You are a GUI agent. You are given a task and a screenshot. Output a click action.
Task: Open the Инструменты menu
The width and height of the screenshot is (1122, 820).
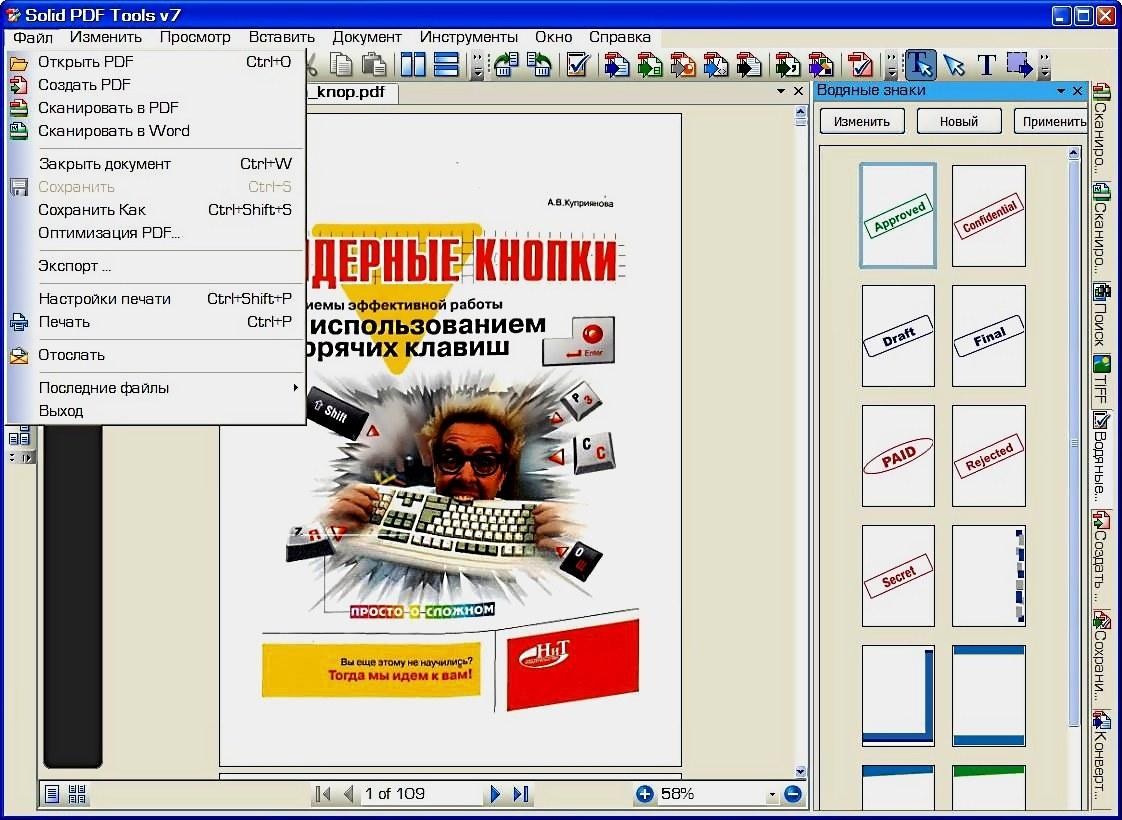[x=469, y=36]
